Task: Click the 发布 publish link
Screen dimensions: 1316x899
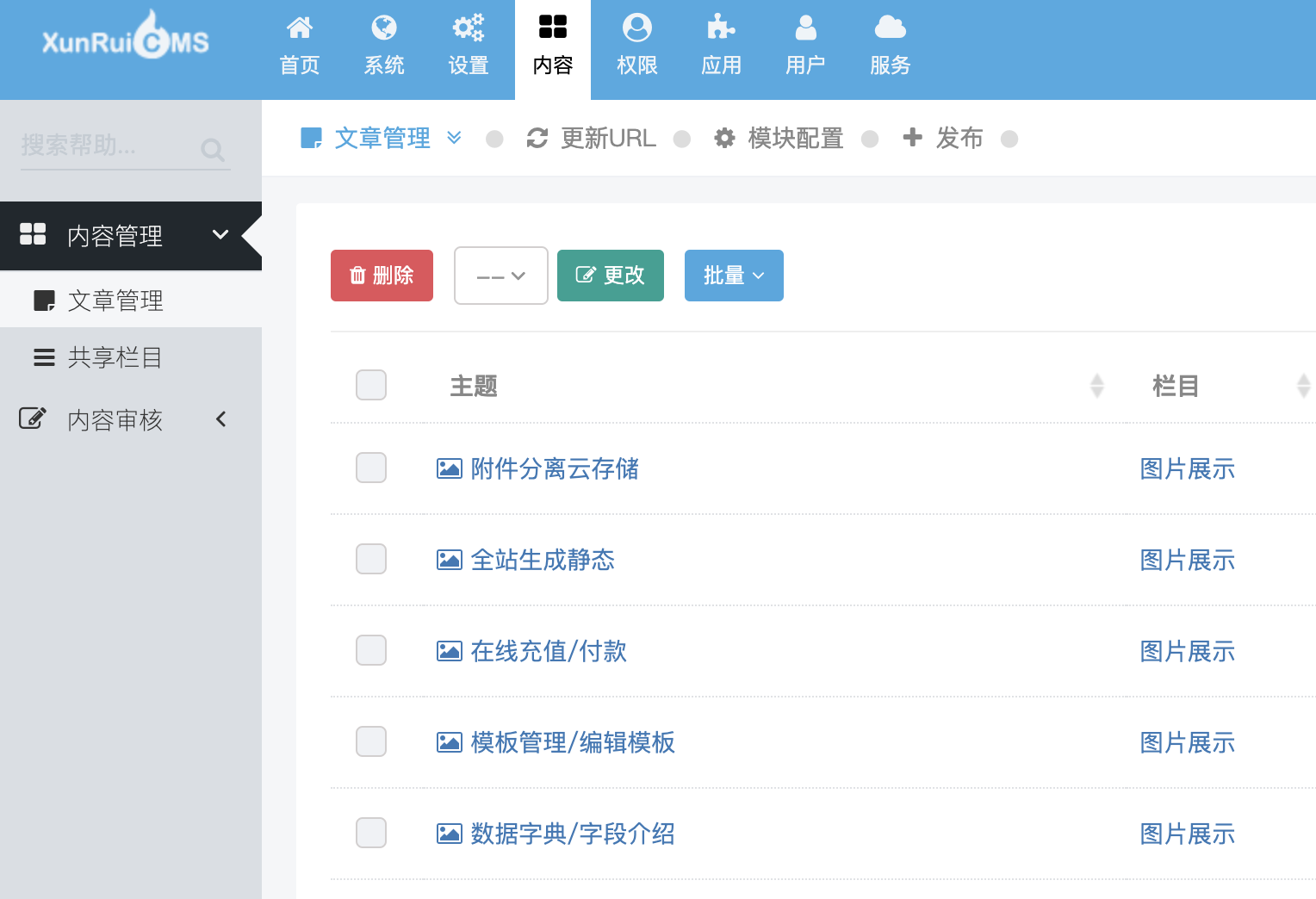Action: tap(959, 138)
